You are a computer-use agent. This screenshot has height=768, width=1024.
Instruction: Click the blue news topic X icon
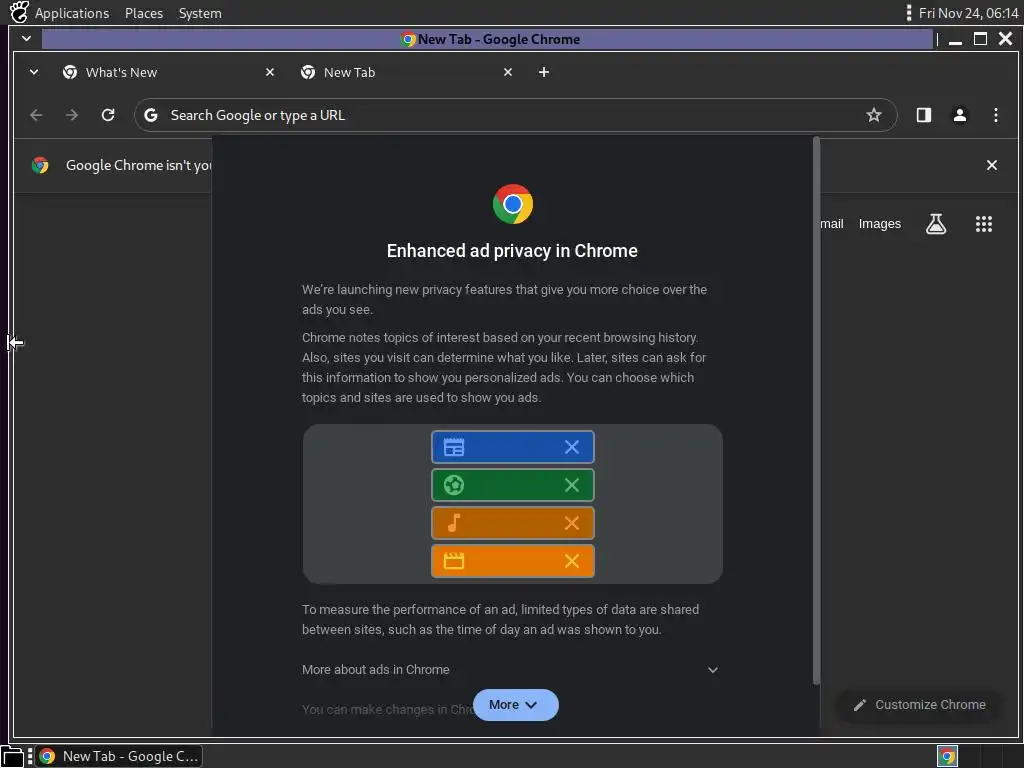coord(571,447)
